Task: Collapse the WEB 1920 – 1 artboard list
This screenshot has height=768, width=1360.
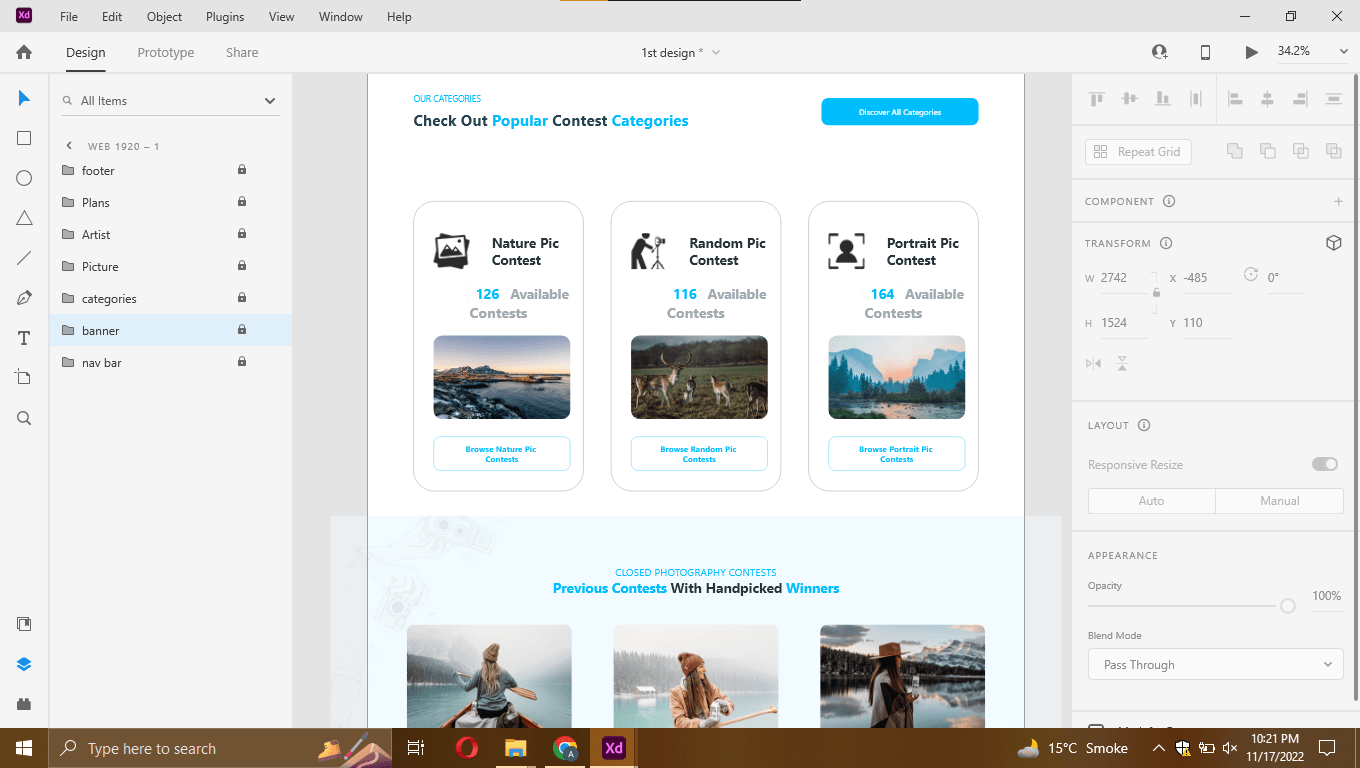Action: pyautogui.click(x=68, y=145)
